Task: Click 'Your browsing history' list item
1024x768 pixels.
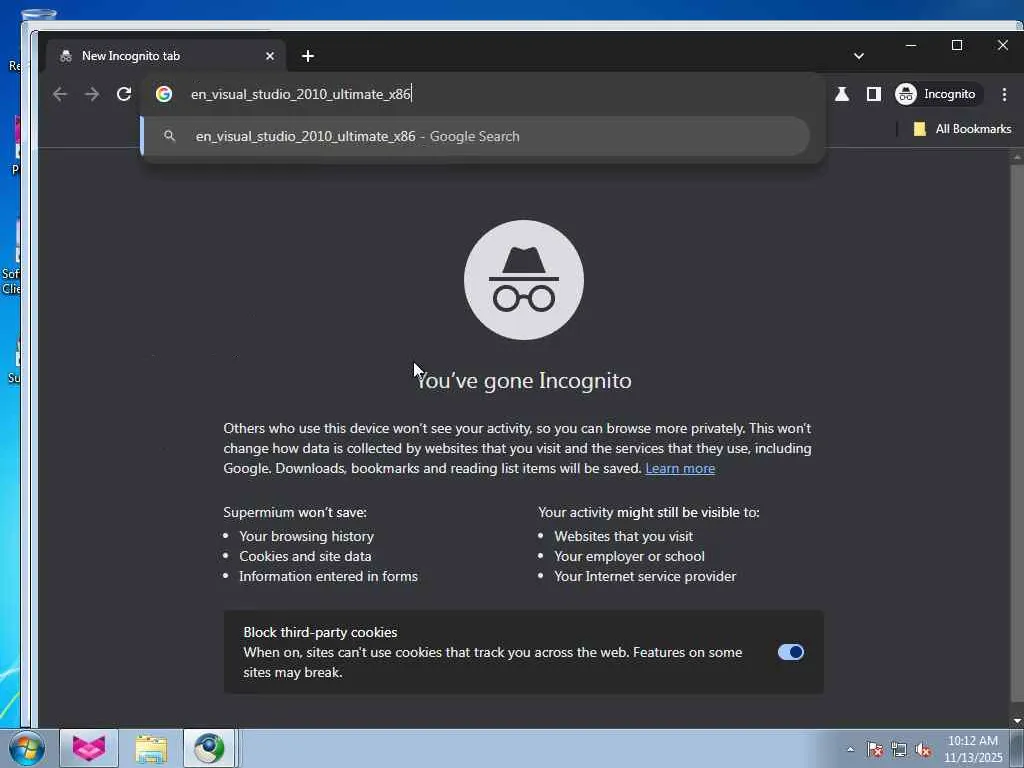Action: [306, 536]
